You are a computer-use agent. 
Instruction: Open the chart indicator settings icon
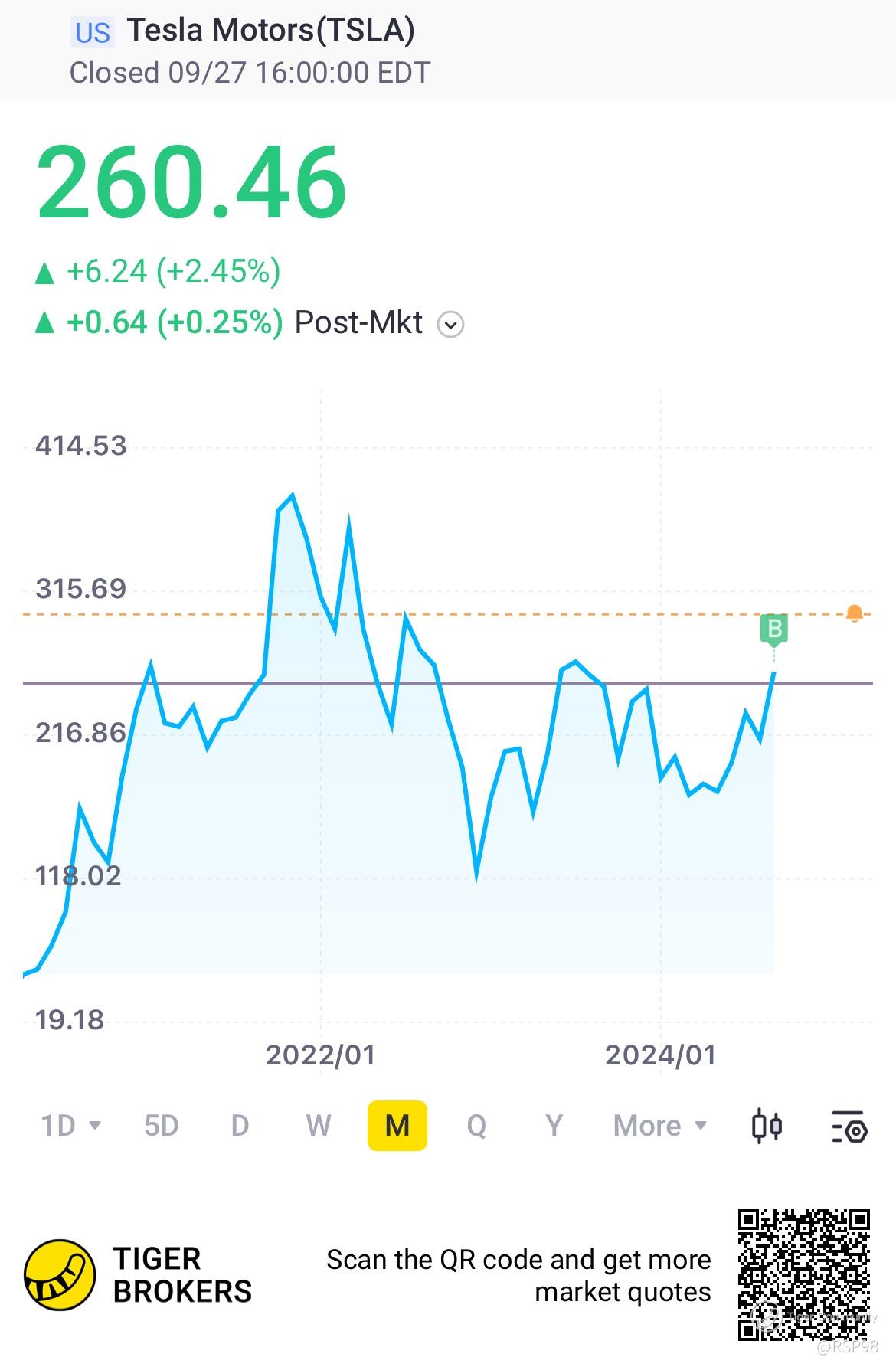[849, 1126]
